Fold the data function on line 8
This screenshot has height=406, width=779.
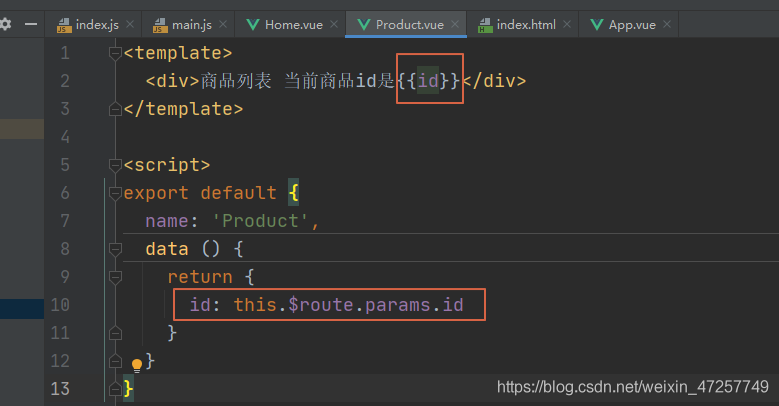[115, 248]
